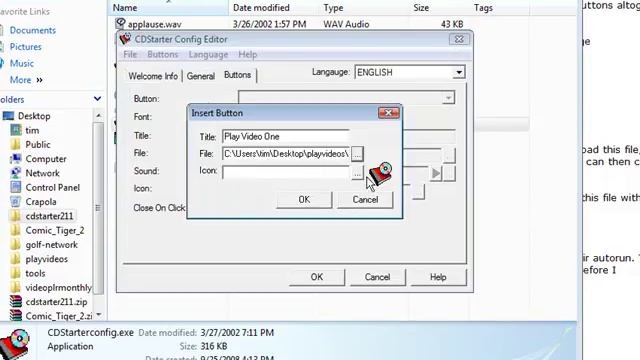The height and width of the screenshot is (360, 640).
Task: Browse for file in Insert Button dialog
Action: (x=357, y=154)
